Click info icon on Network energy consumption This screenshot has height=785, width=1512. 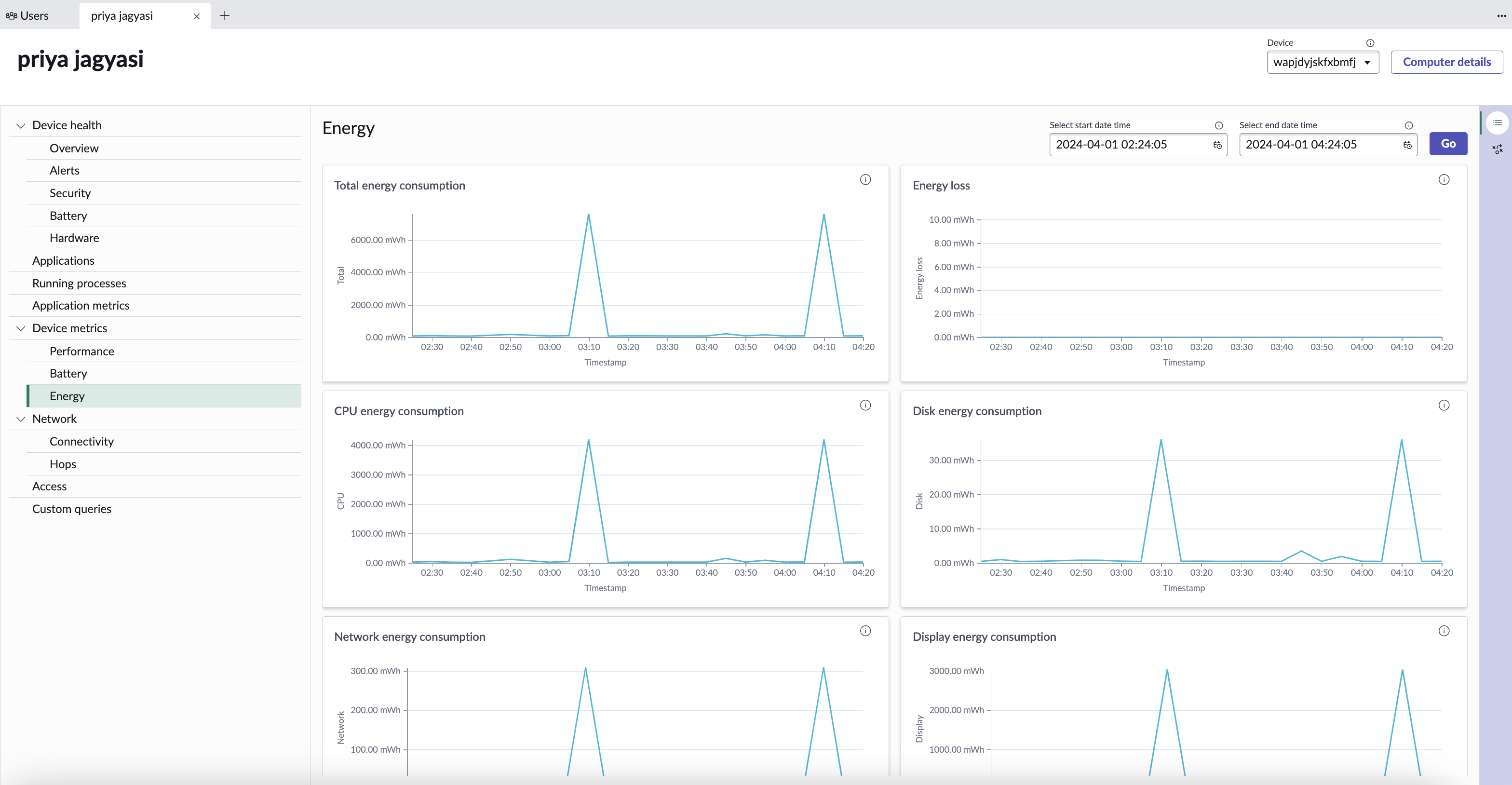[x=865, y=631]
